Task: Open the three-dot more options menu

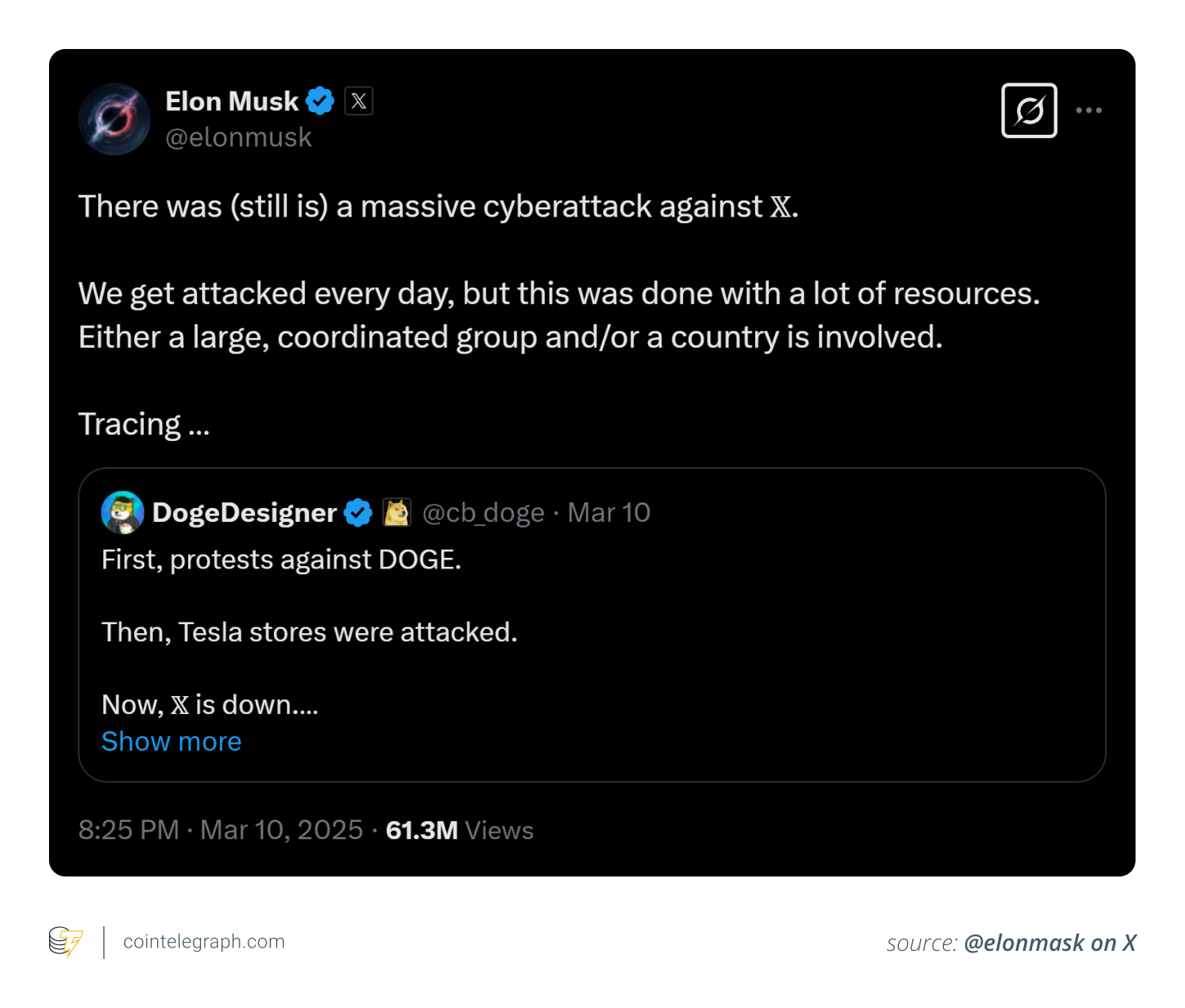Action: pos(1089,110)
